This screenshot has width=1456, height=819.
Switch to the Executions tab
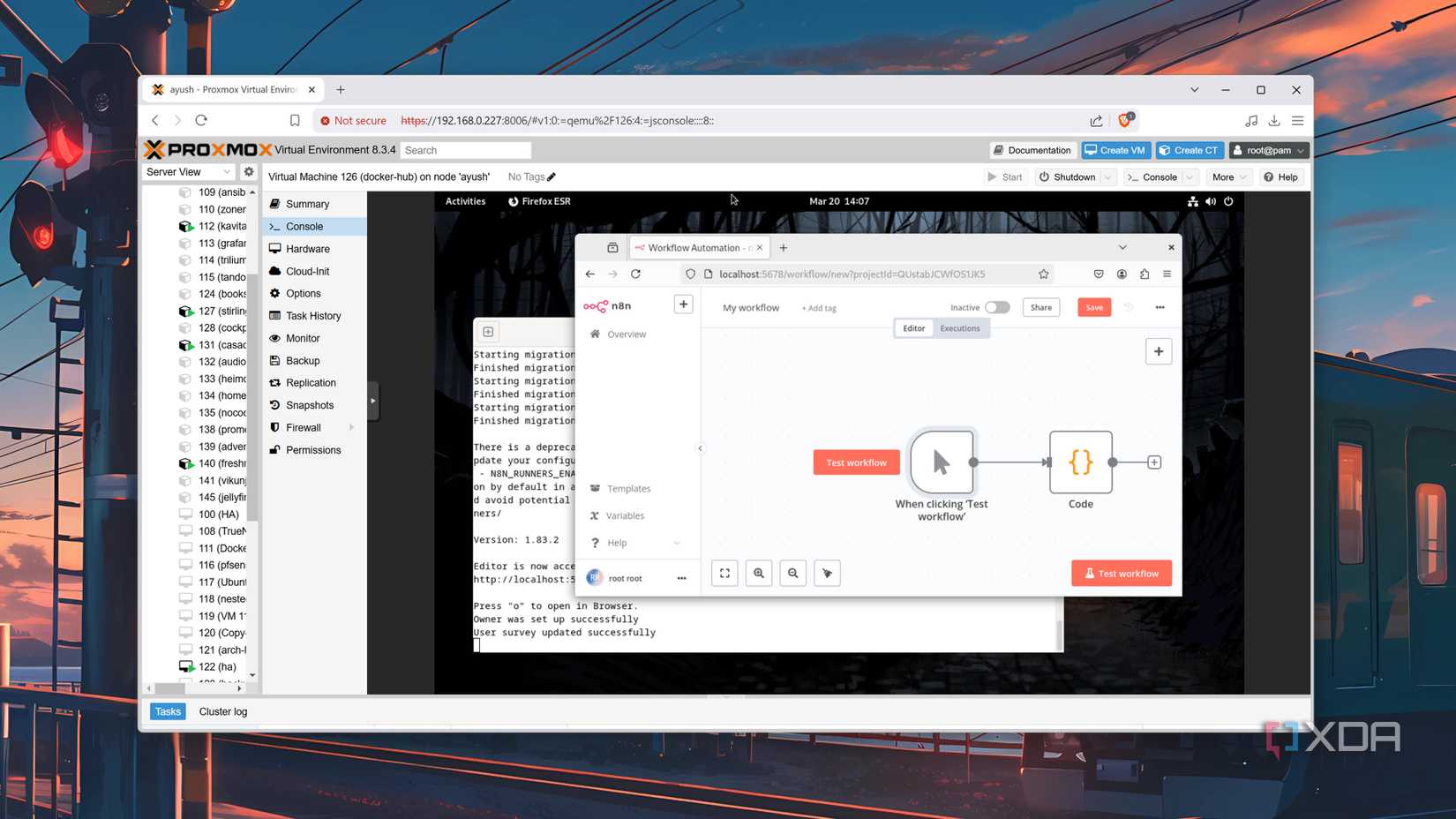click(x=960, y=327)
